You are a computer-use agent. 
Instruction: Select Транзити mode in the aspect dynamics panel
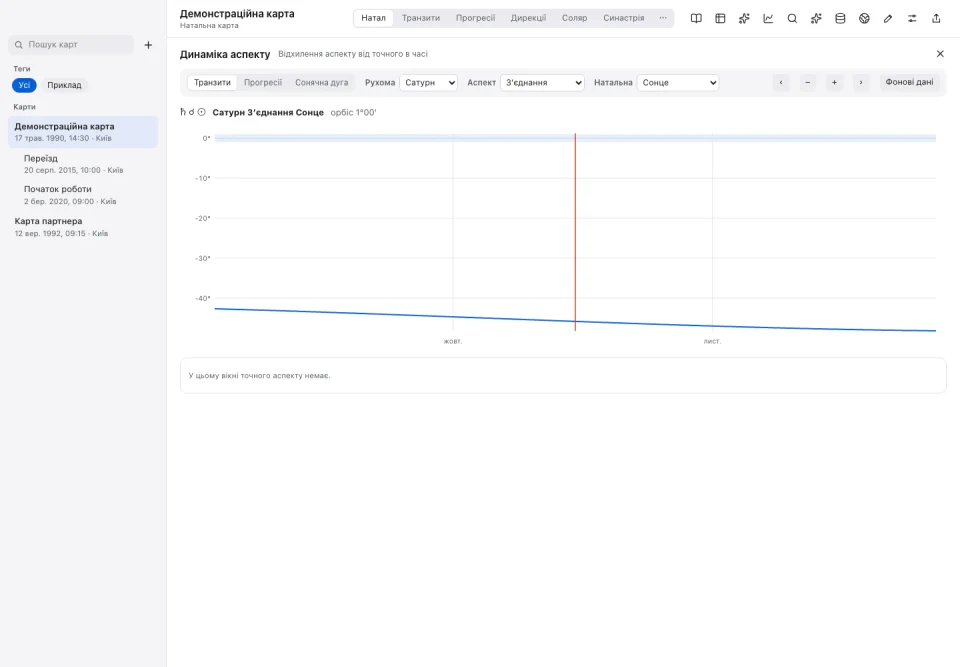pyautogui.click(x=212, y=82)
